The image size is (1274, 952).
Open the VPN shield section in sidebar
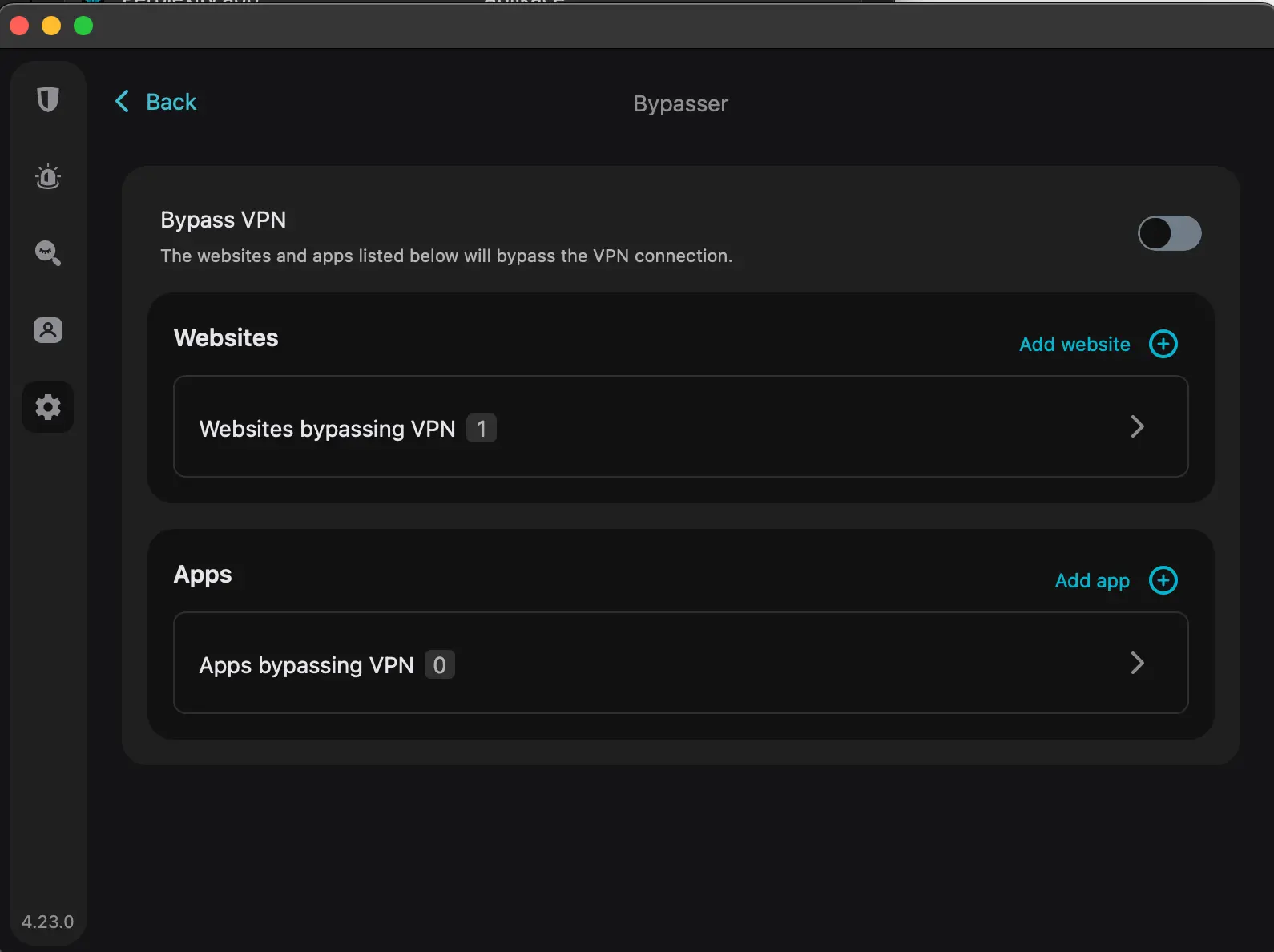pyautogui.click(x=48, y=99)
